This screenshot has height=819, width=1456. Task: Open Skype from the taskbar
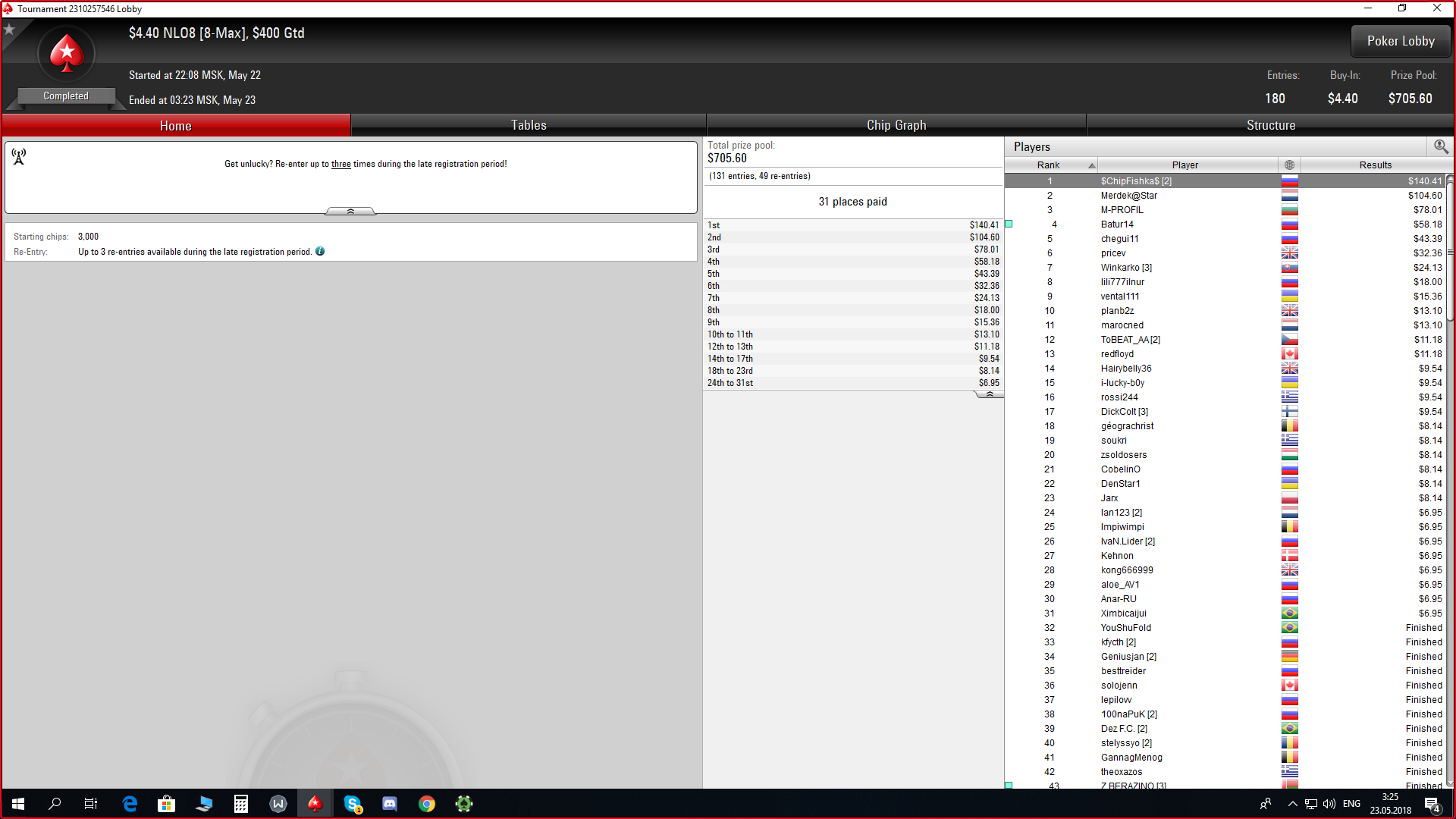click(353, 804)
